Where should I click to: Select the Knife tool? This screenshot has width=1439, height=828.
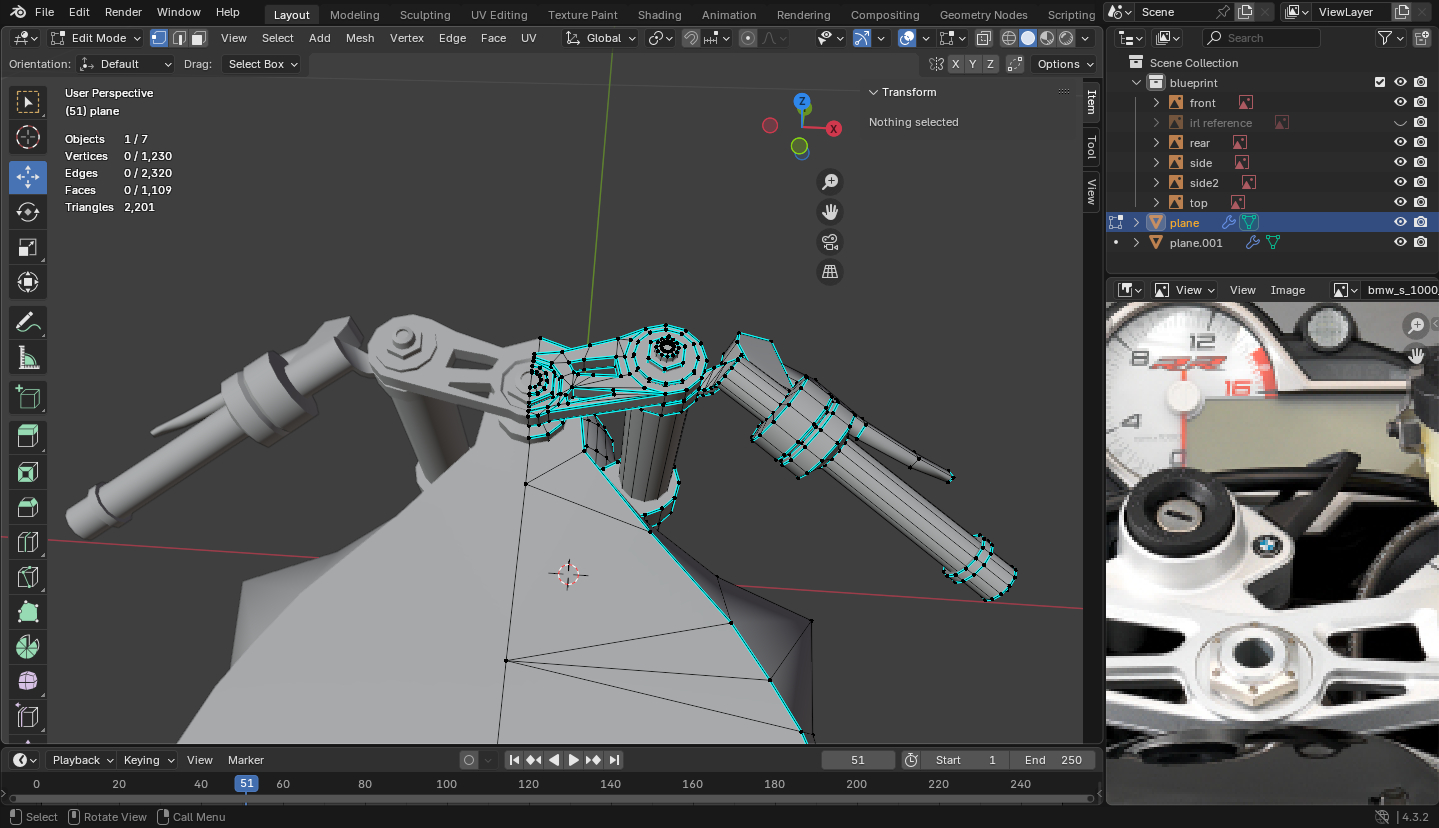point(28,577)
